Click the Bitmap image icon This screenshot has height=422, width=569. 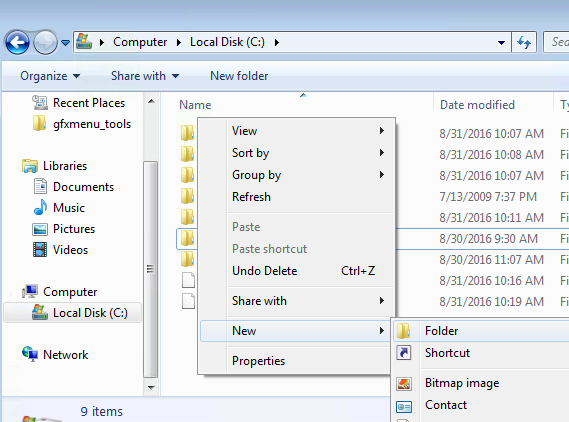pos(404,384)
